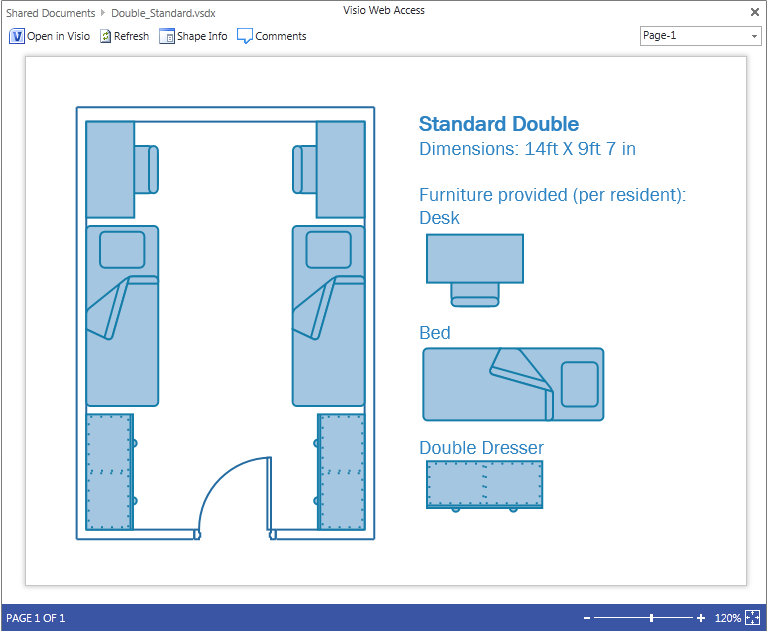Click the Comments speech bubble icon
Viewport: 767px width, 631px height.
click(x=245, y=36)
